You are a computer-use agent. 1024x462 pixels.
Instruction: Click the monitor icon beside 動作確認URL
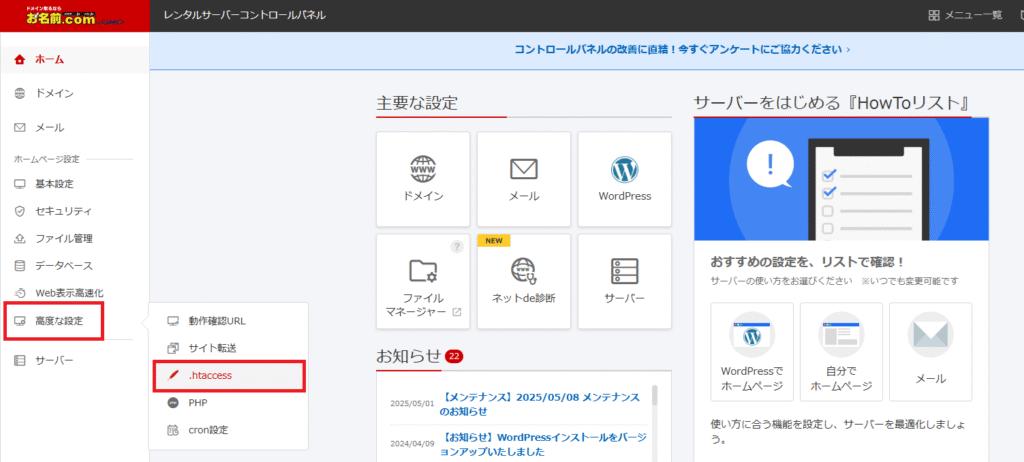173,321
